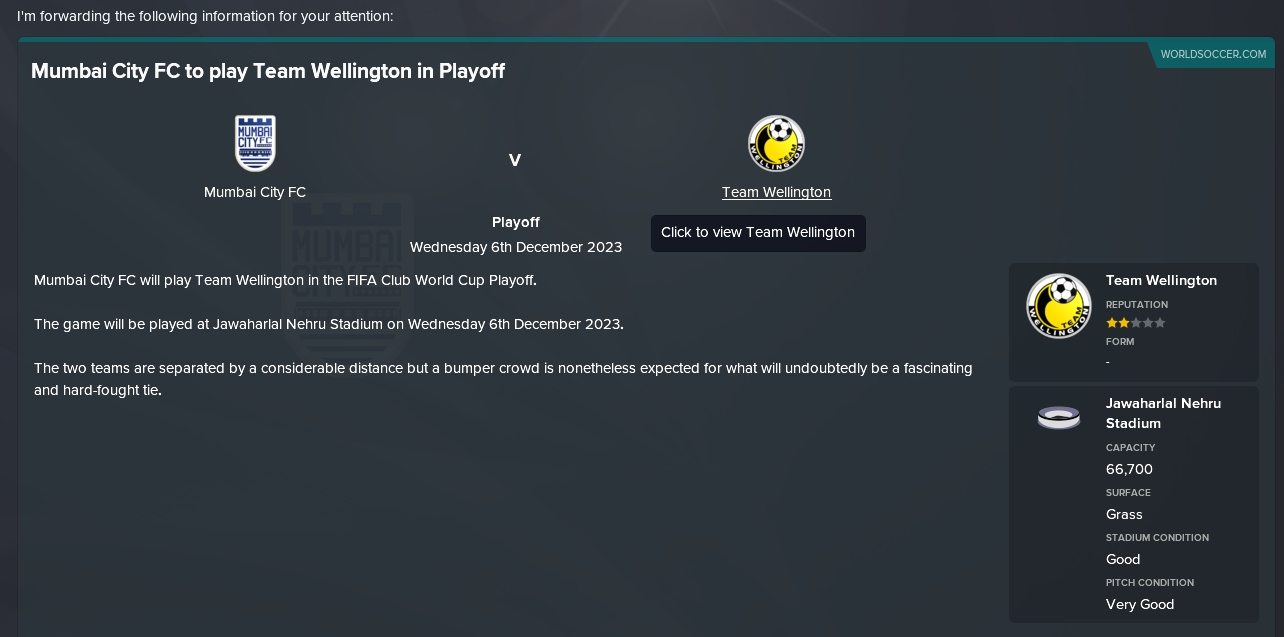Click the stadium capacity value 66,700
The image size is (1284, 637).
(1129, 469)
